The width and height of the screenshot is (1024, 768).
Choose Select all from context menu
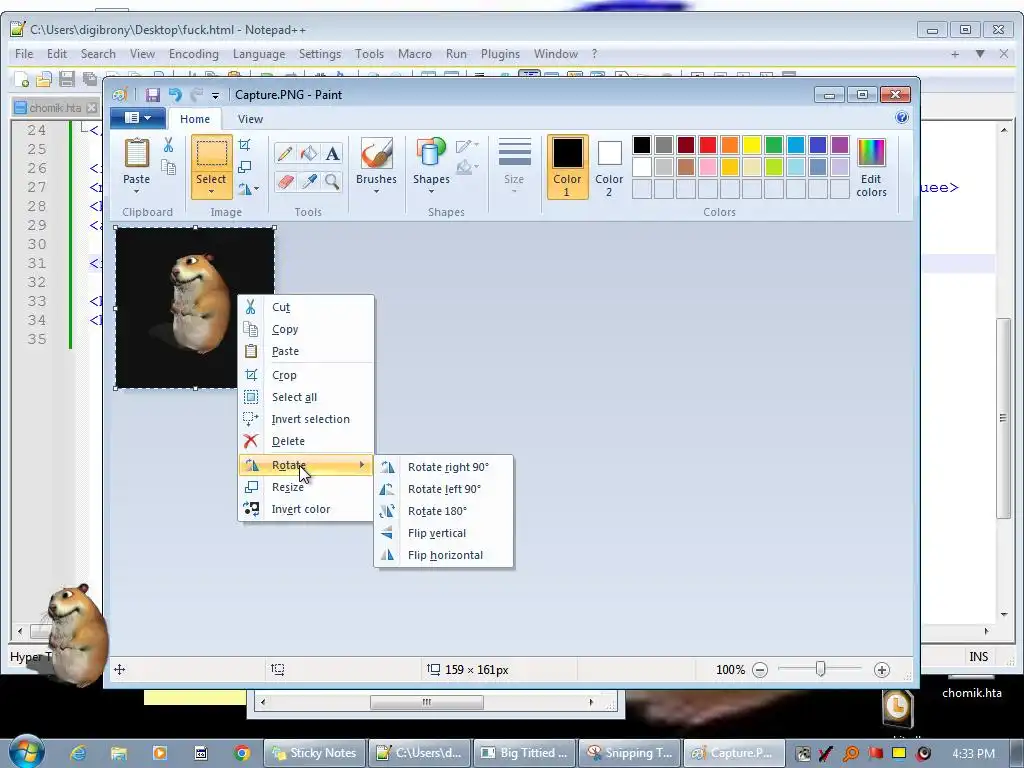[x=306, y=397]
